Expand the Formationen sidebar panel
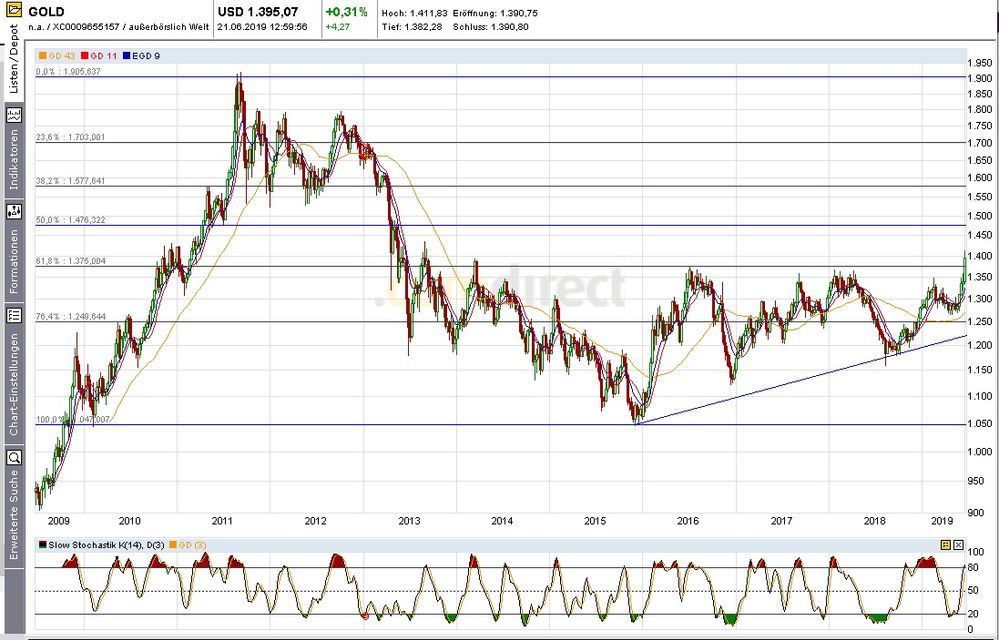The height and width of the screenshot is (640, 999). [14, 262]
